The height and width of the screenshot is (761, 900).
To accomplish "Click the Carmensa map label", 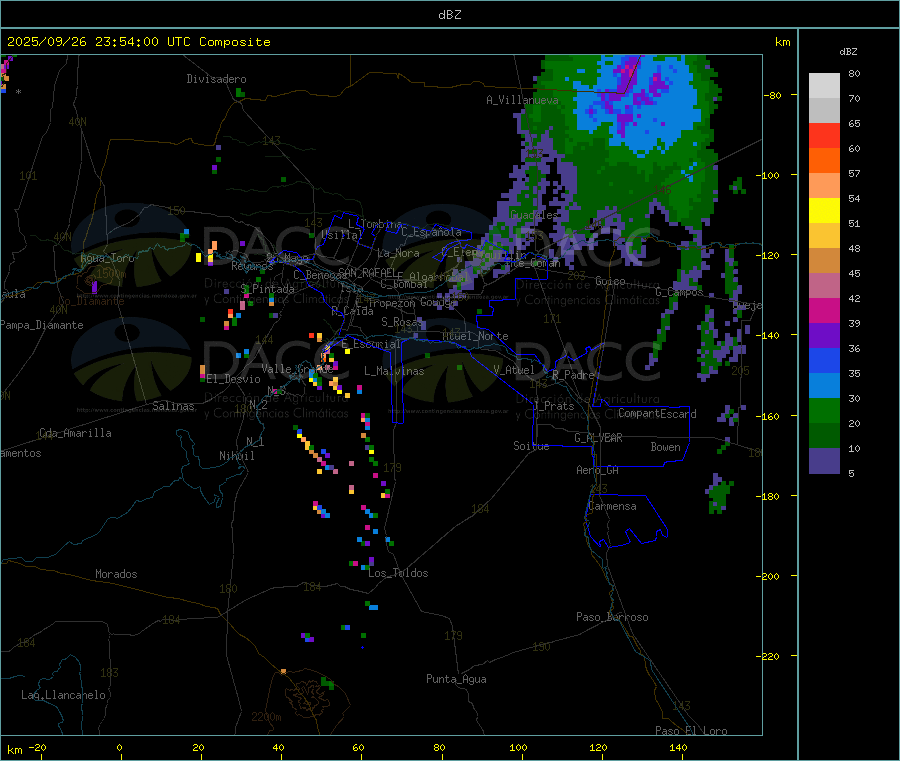I will tap(612, 506).
